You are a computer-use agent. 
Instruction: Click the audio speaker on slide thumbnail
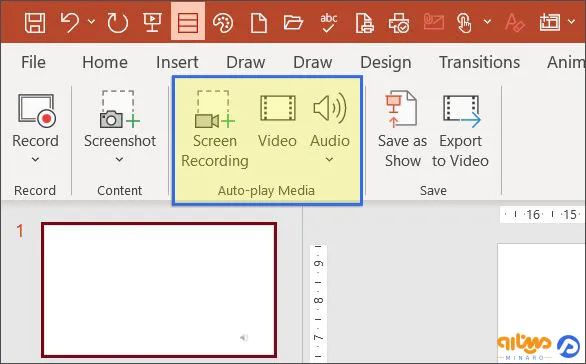(244, 338)
